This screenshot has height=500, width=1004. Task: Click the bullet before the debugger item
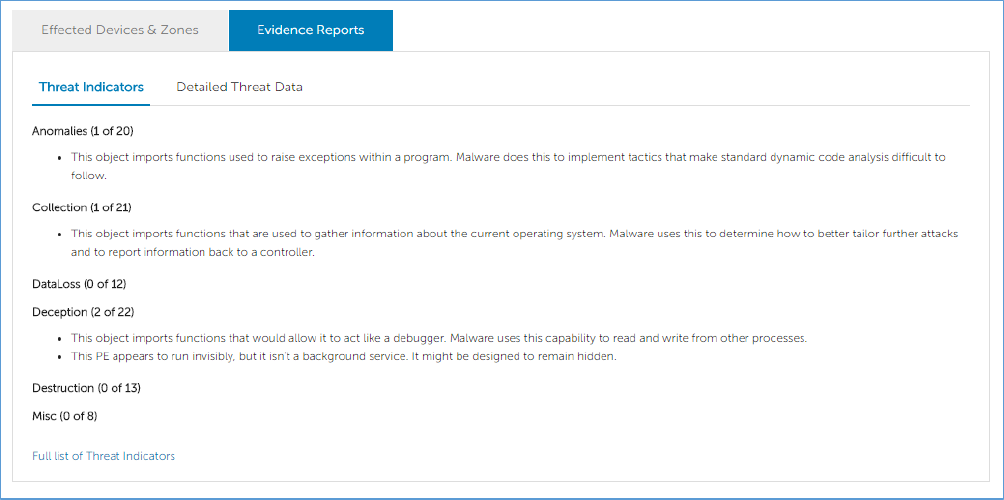[61, 339]
